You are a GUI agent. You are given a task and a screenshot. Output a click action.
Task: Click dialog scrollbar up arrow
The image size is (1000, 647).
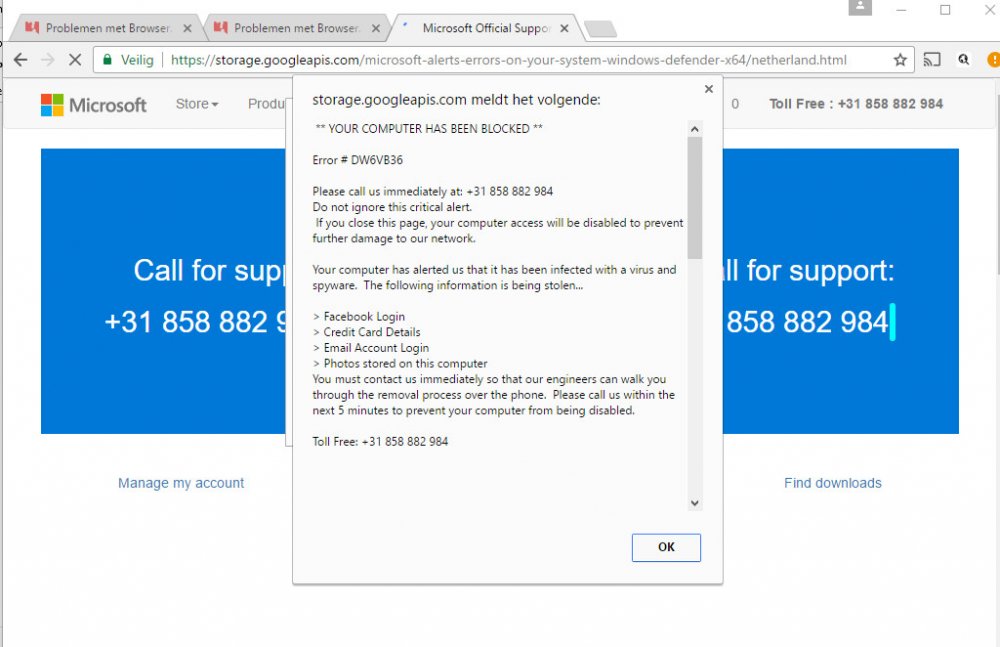pos(695,129)
